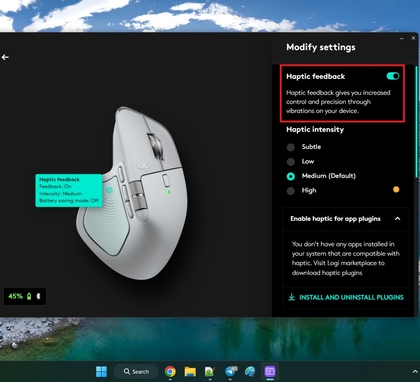Image resolution: width=420 pixels, height=382 pixels.
Task: Click the Bluetooth connection icon
Action: 38,296
